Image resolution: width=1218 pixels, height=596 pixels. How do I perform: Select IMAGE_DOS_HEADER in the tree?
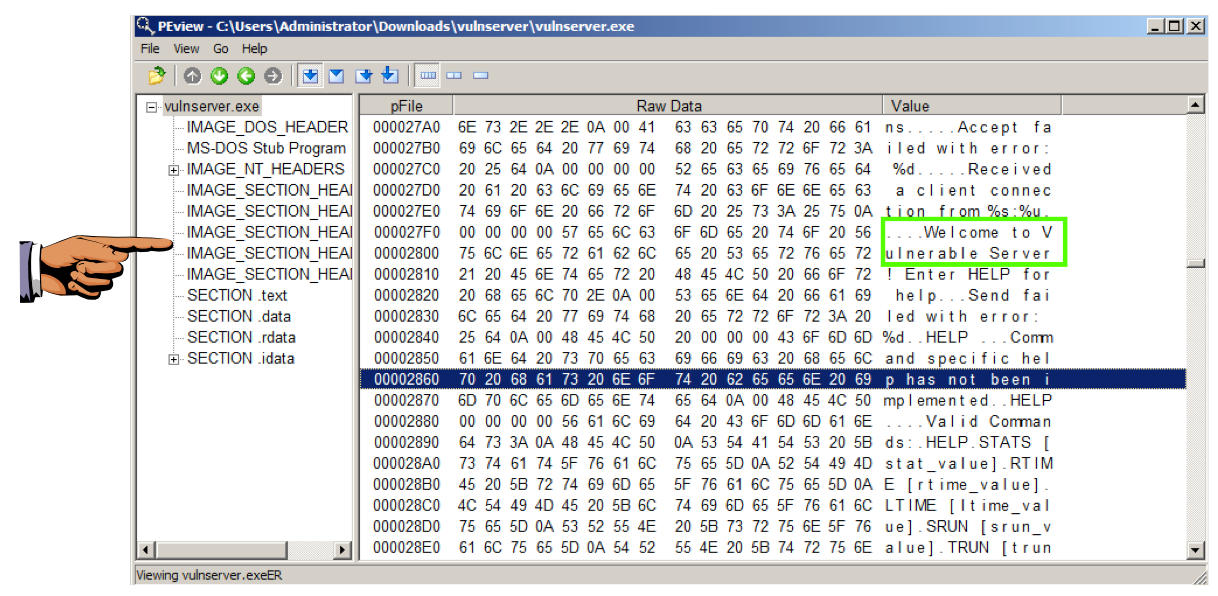267,127
